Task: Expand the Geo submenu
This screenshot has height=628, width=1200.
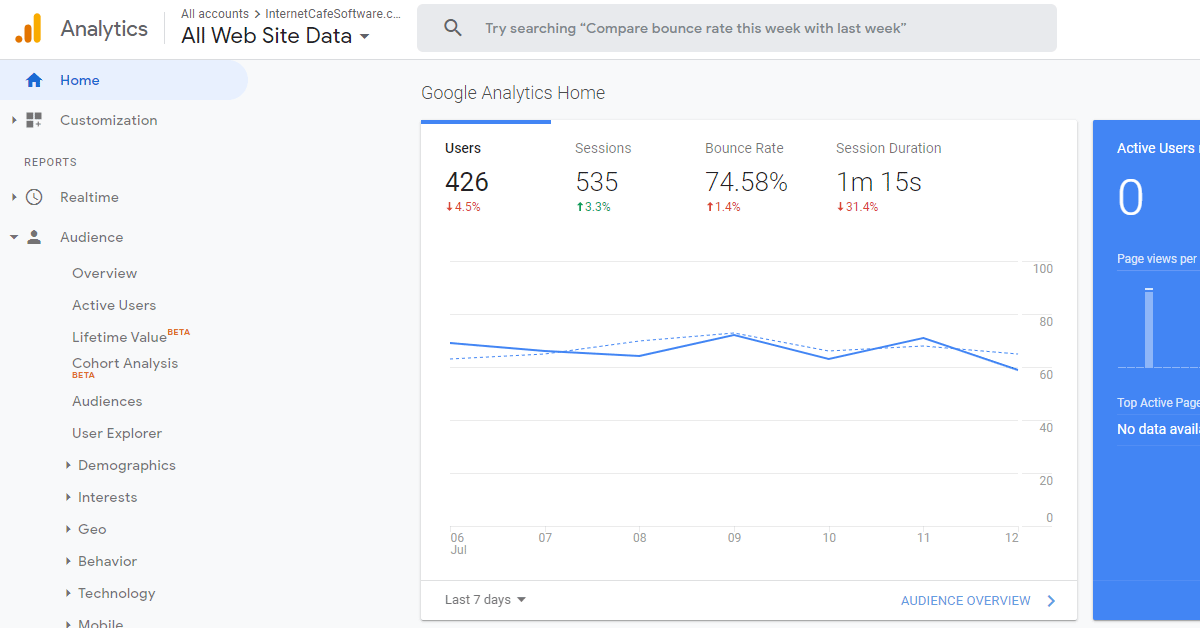Action: point(68,529)
